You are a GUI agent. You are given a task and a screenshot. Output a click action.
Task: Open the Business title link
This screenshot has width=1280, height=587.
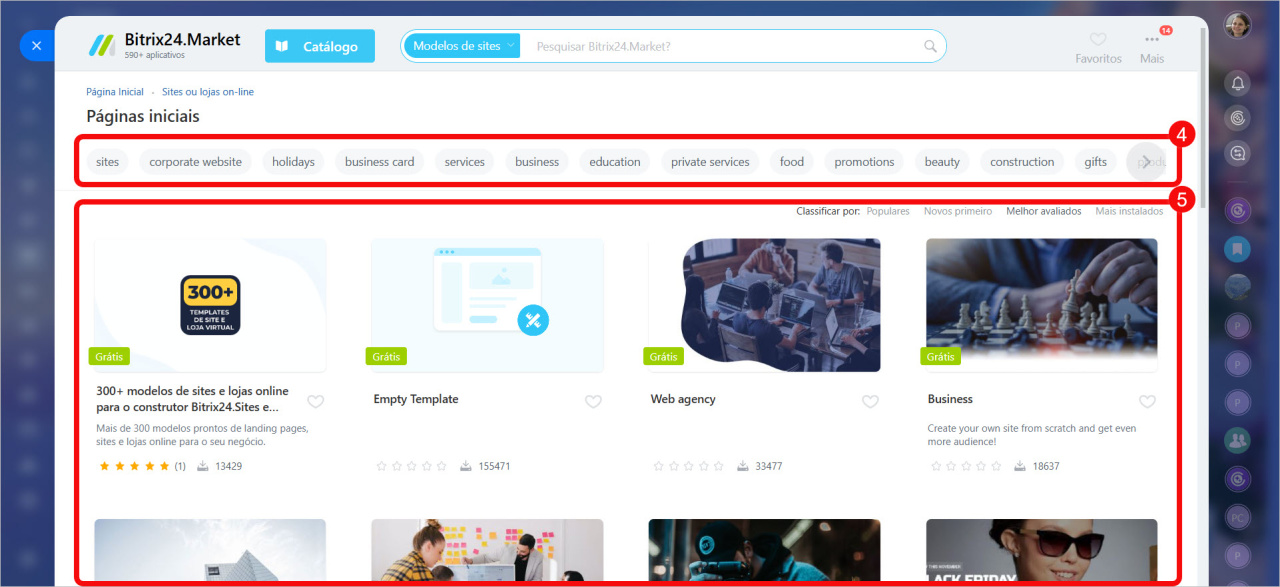[x=950, y=399]
